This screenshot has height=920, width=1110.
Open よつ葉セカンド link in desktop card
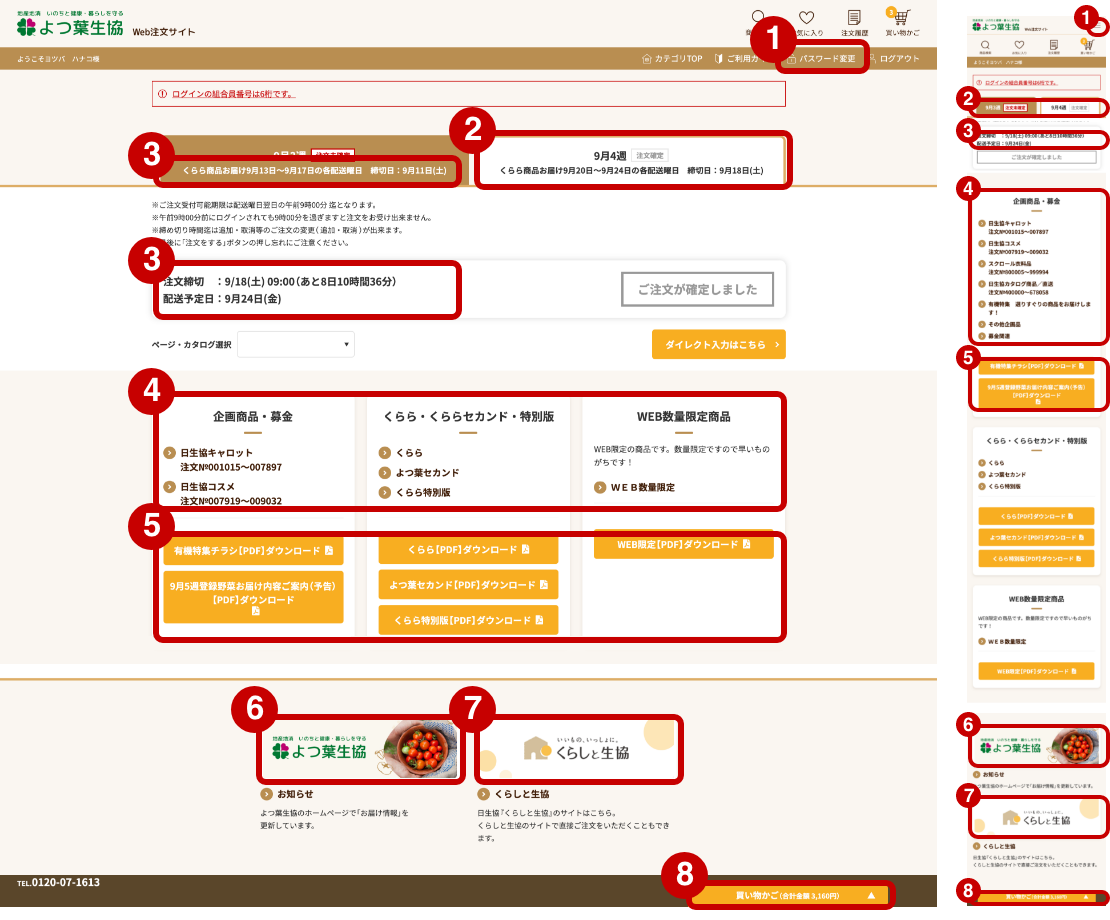coord(419,473)
